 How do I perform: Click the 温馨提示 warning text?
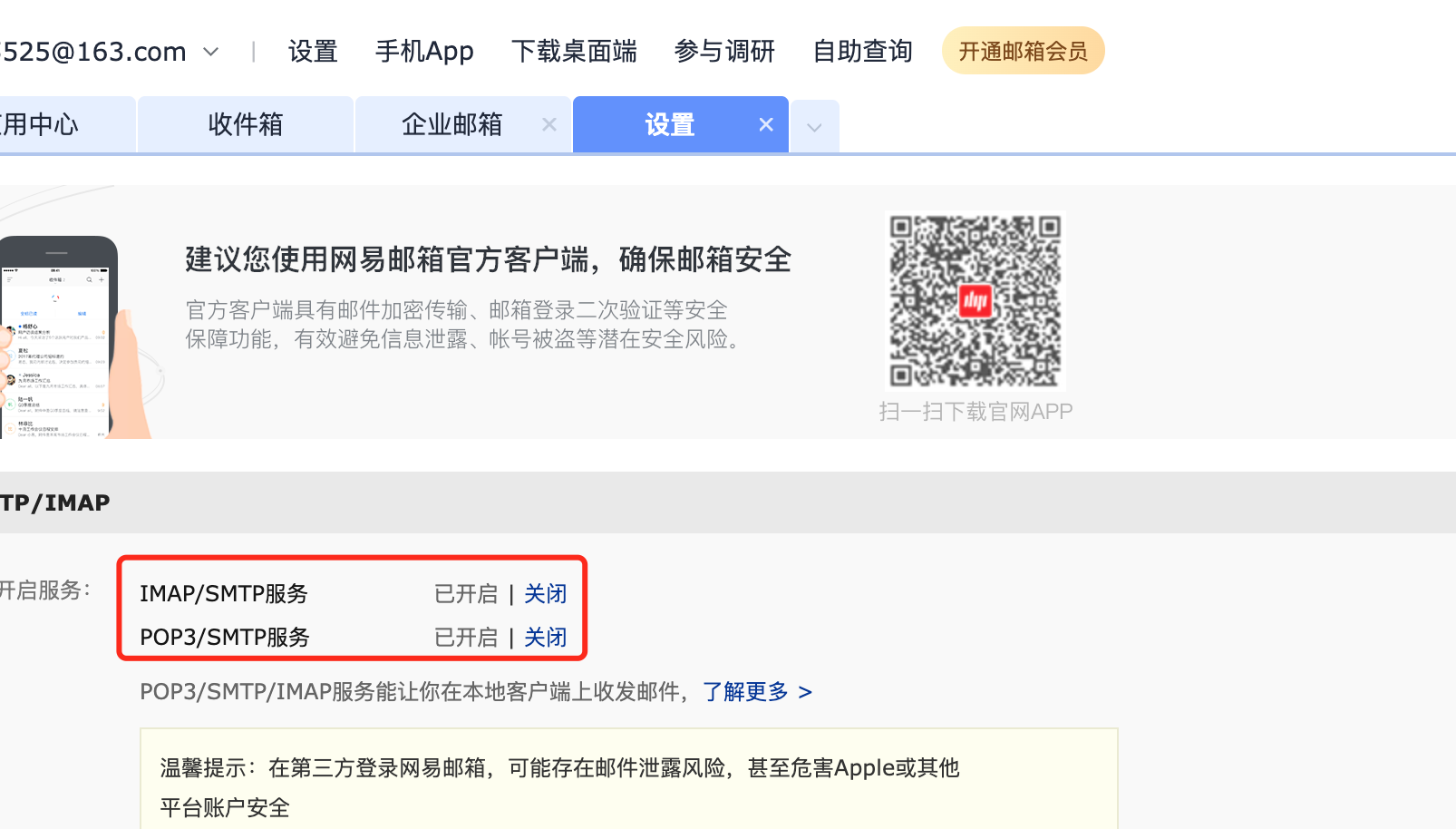(x=559, y=787)
